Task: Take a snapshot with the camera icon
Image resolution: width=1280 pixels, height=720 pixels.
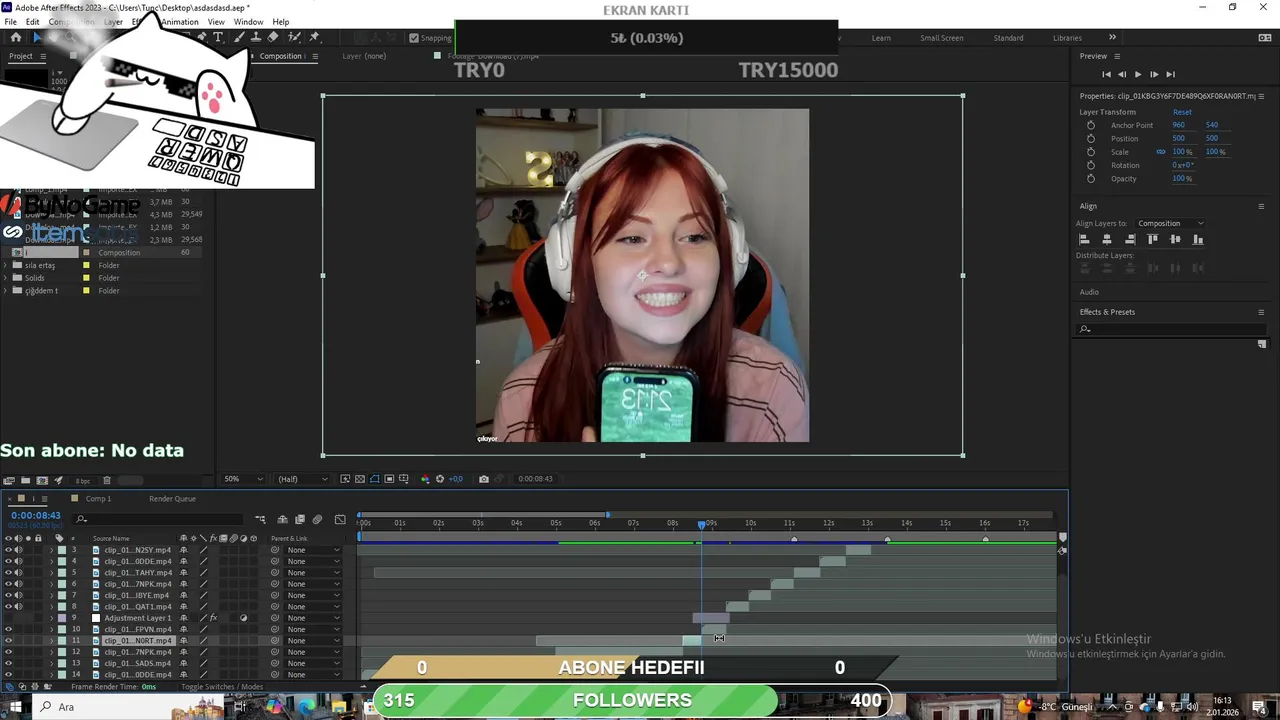Action: (484, 479)
